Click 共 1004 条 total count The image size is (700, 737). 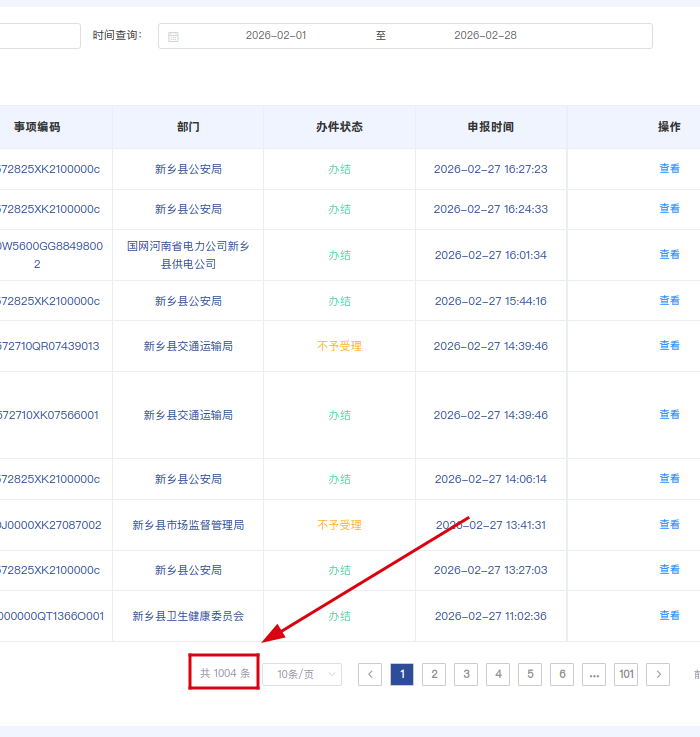[225, 674]
